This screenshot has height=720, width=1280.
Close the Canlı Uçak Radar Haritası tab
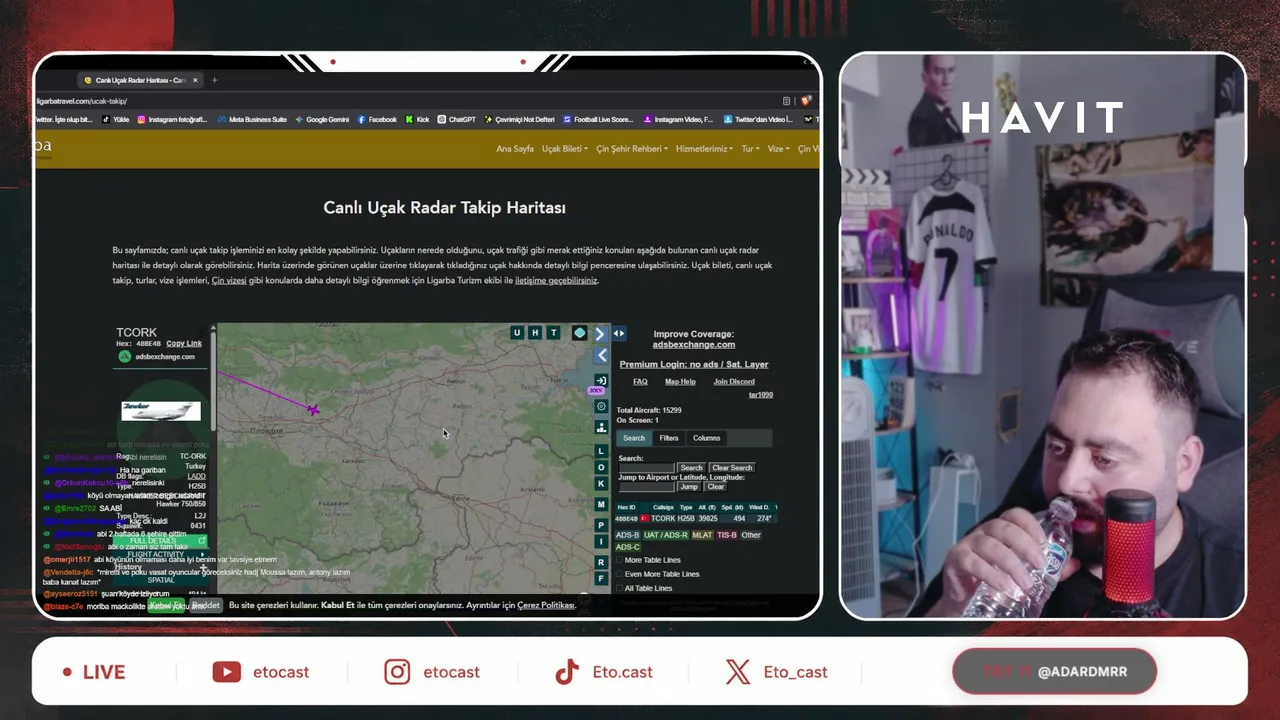pos(195,80)
